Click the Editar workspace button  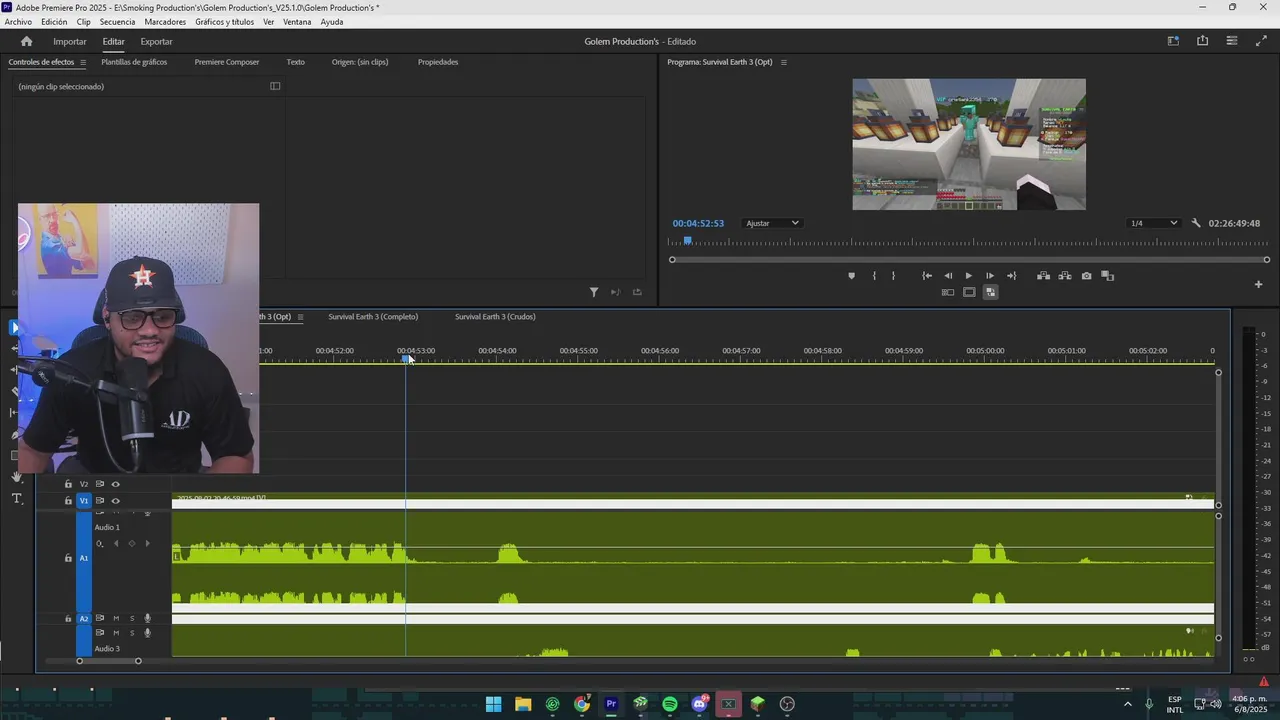coord(113,42)
